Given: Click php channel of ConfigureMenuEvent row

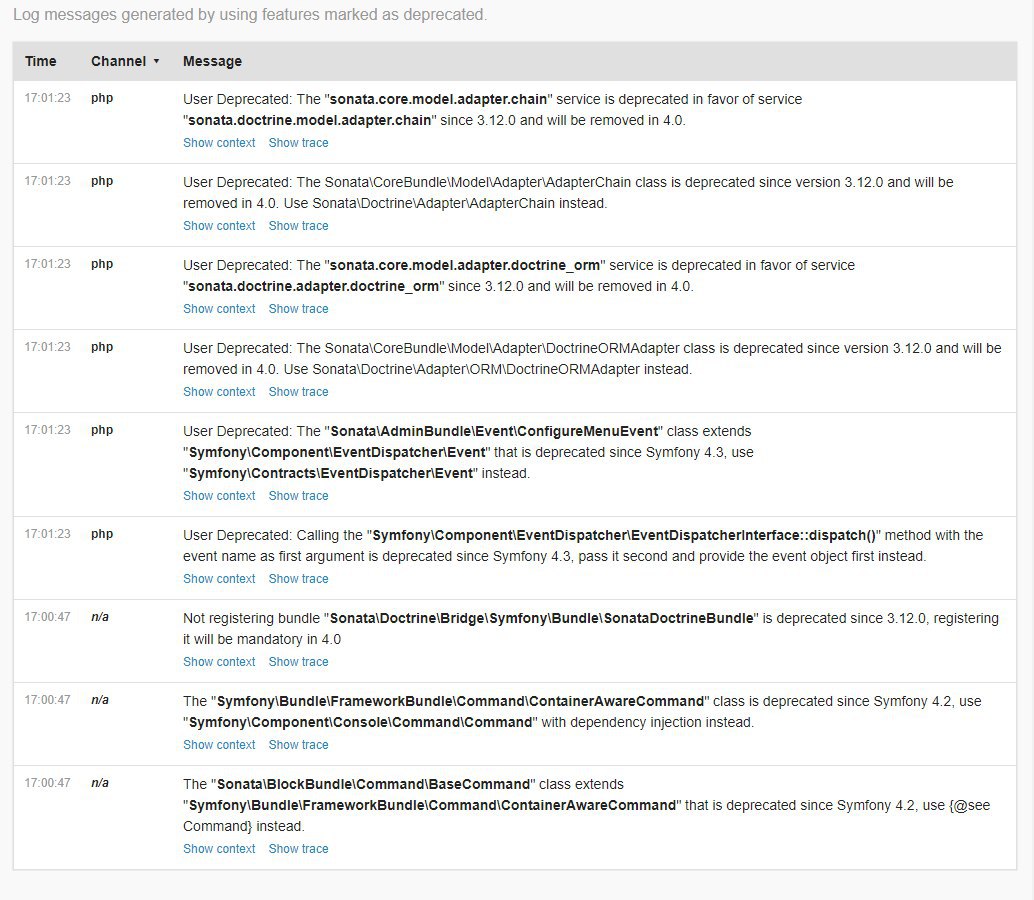Looking at the screenshot, I should pyautogui.click(x=102, y=430).
